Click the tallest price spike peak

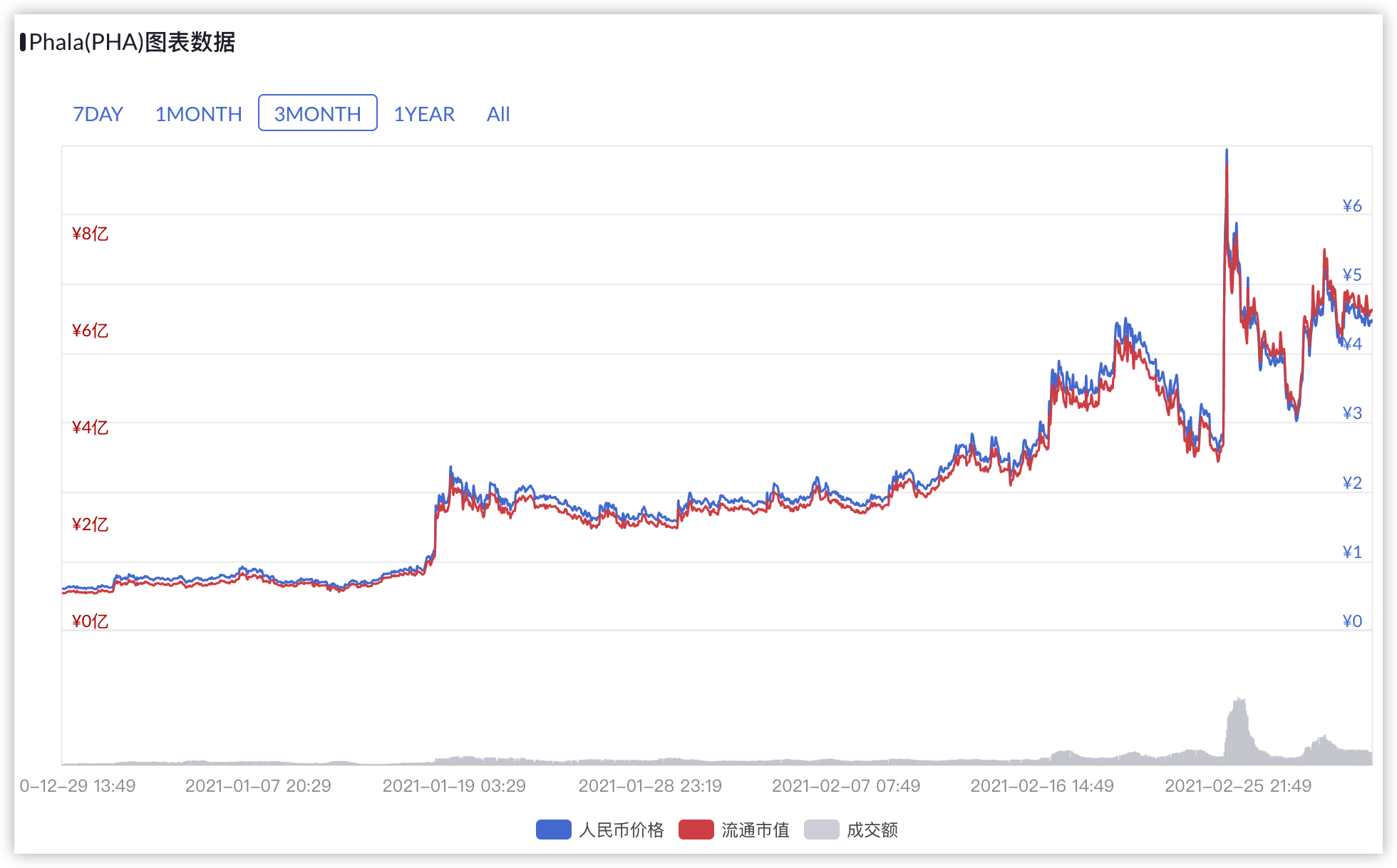click(x=1227, y=151)
